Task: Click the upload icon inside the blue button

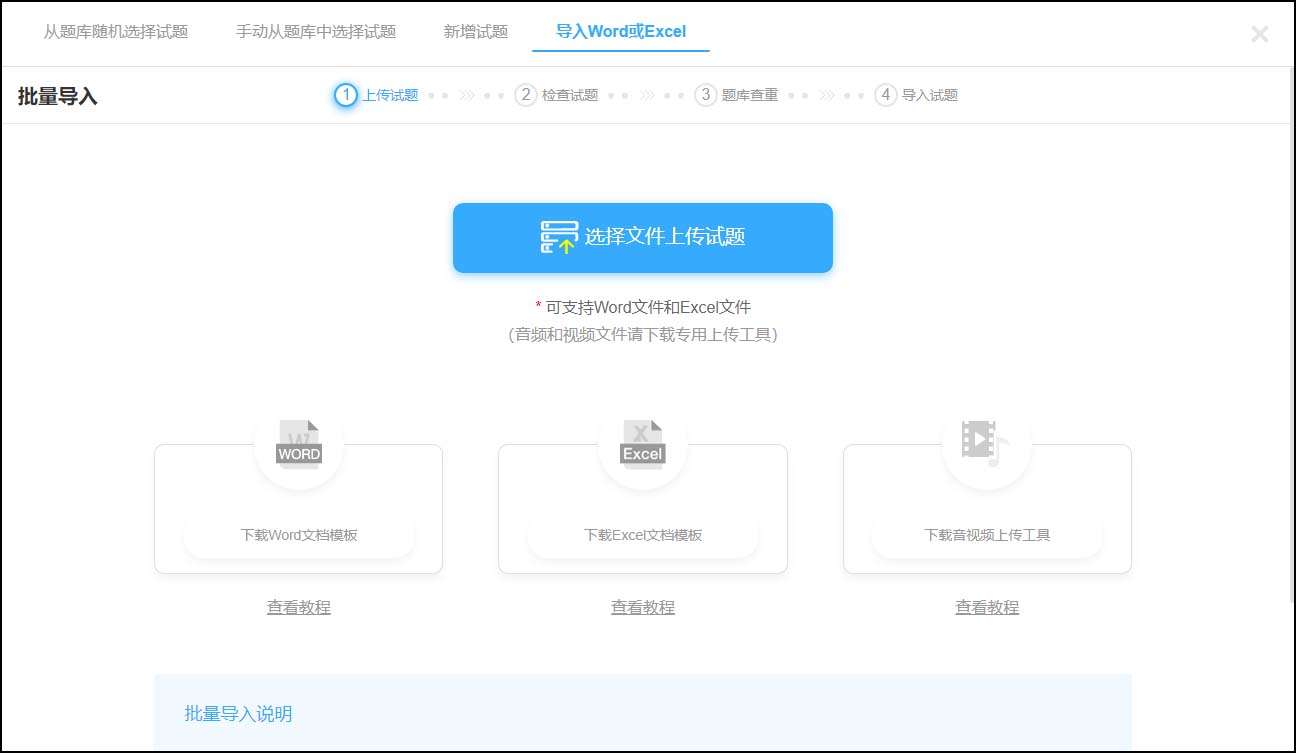Action: pyautogui.click(x=558, y=237)
